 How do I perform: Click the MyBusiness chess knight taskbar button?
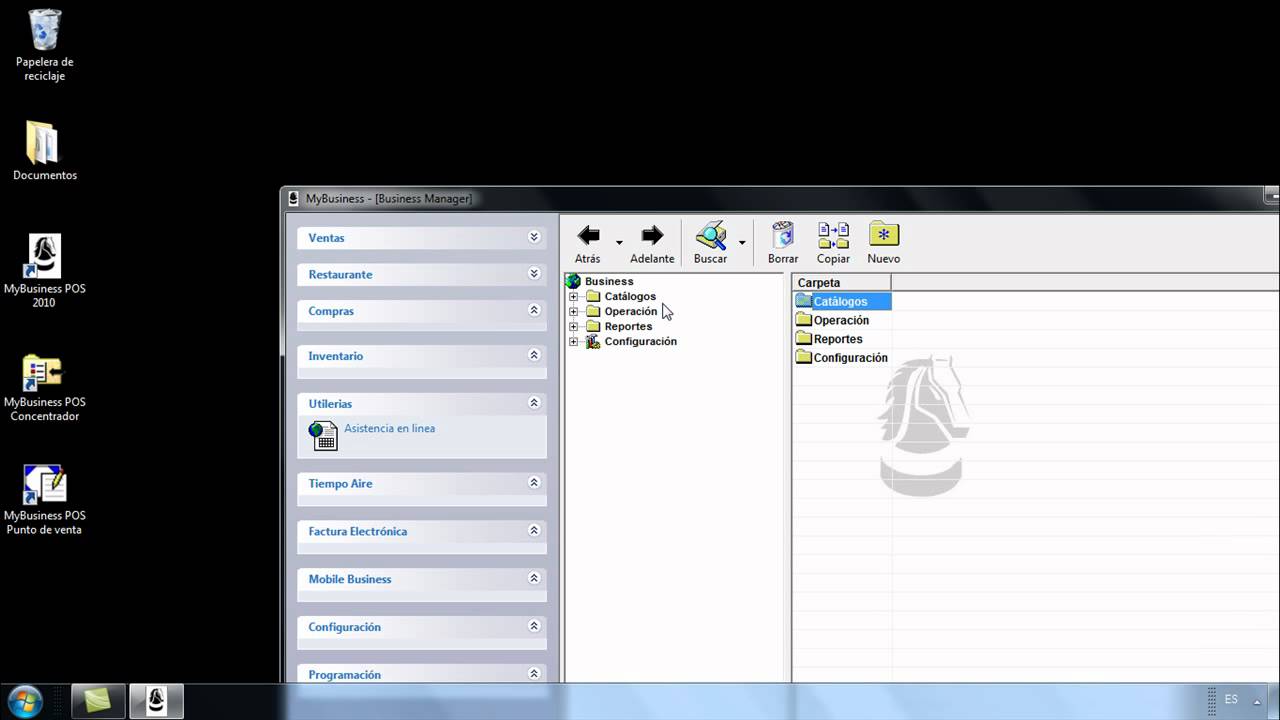(156, 701)
